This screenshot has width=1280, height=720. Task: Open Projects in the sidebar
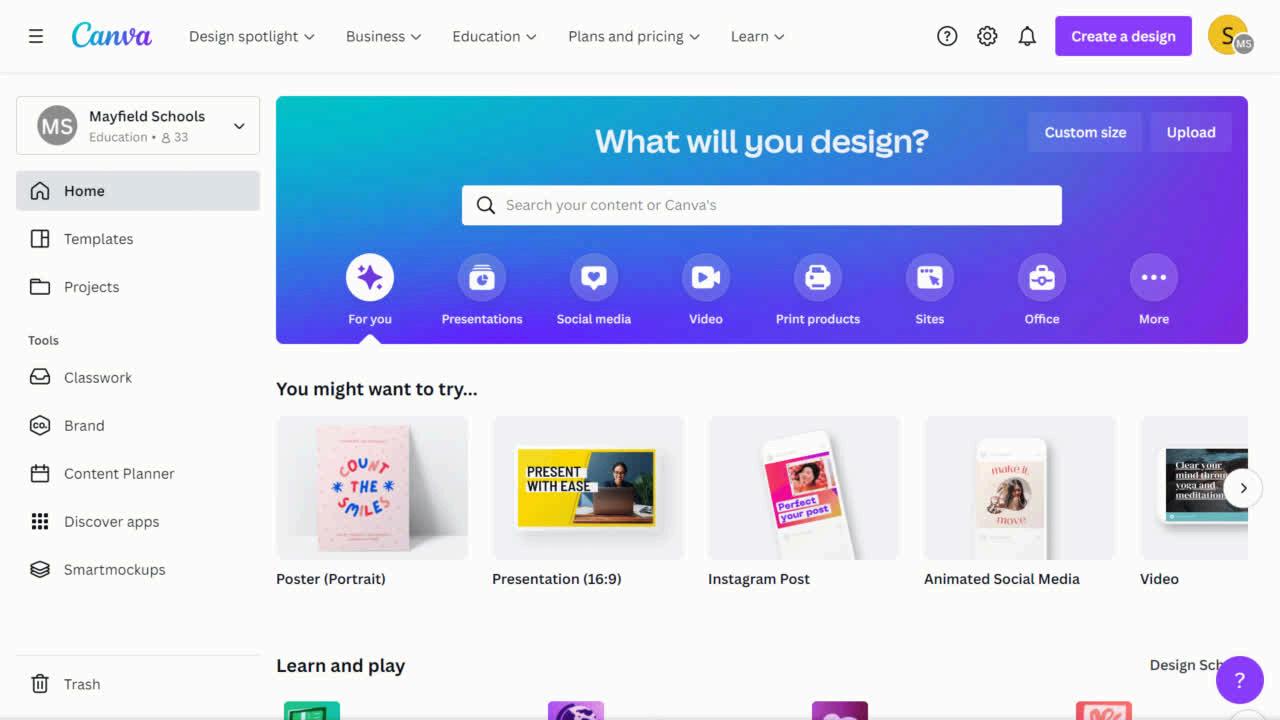[x=138, y=287]
